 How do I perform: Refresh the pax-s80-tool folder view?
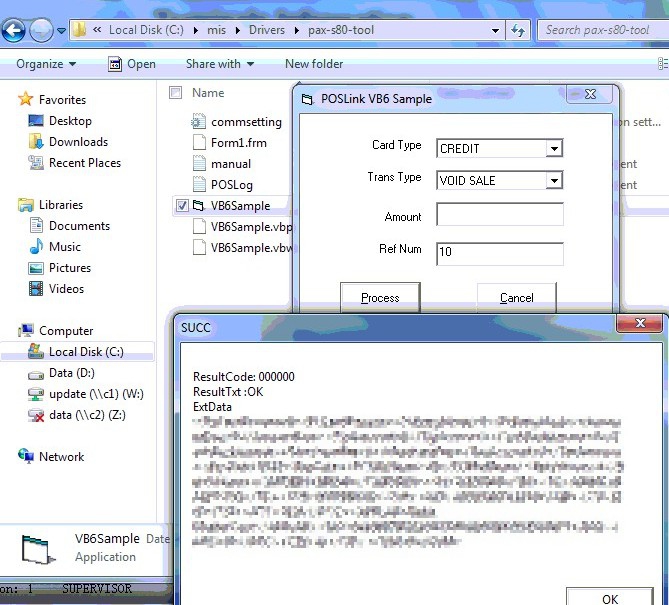click(x=518, y=30)
